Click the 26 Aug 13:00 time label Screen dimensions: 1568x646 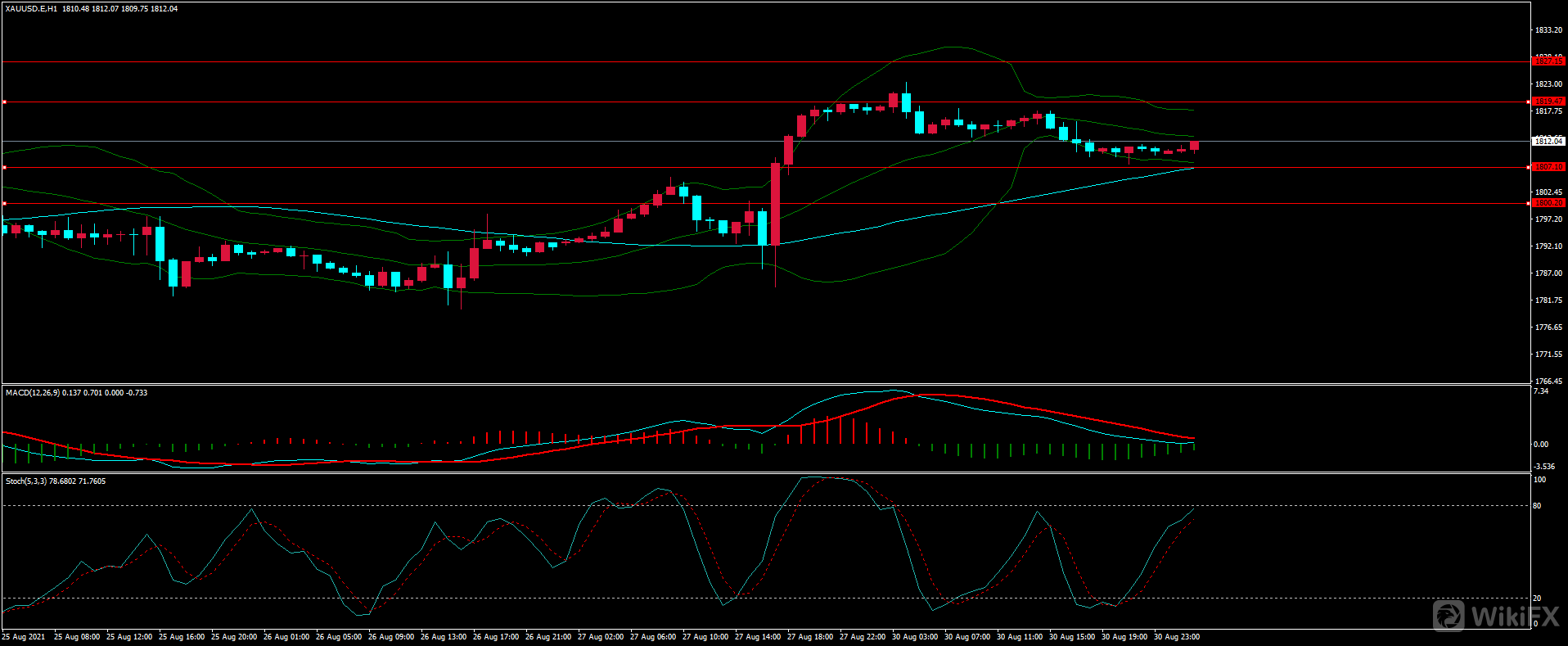click(x=444, y=637)
